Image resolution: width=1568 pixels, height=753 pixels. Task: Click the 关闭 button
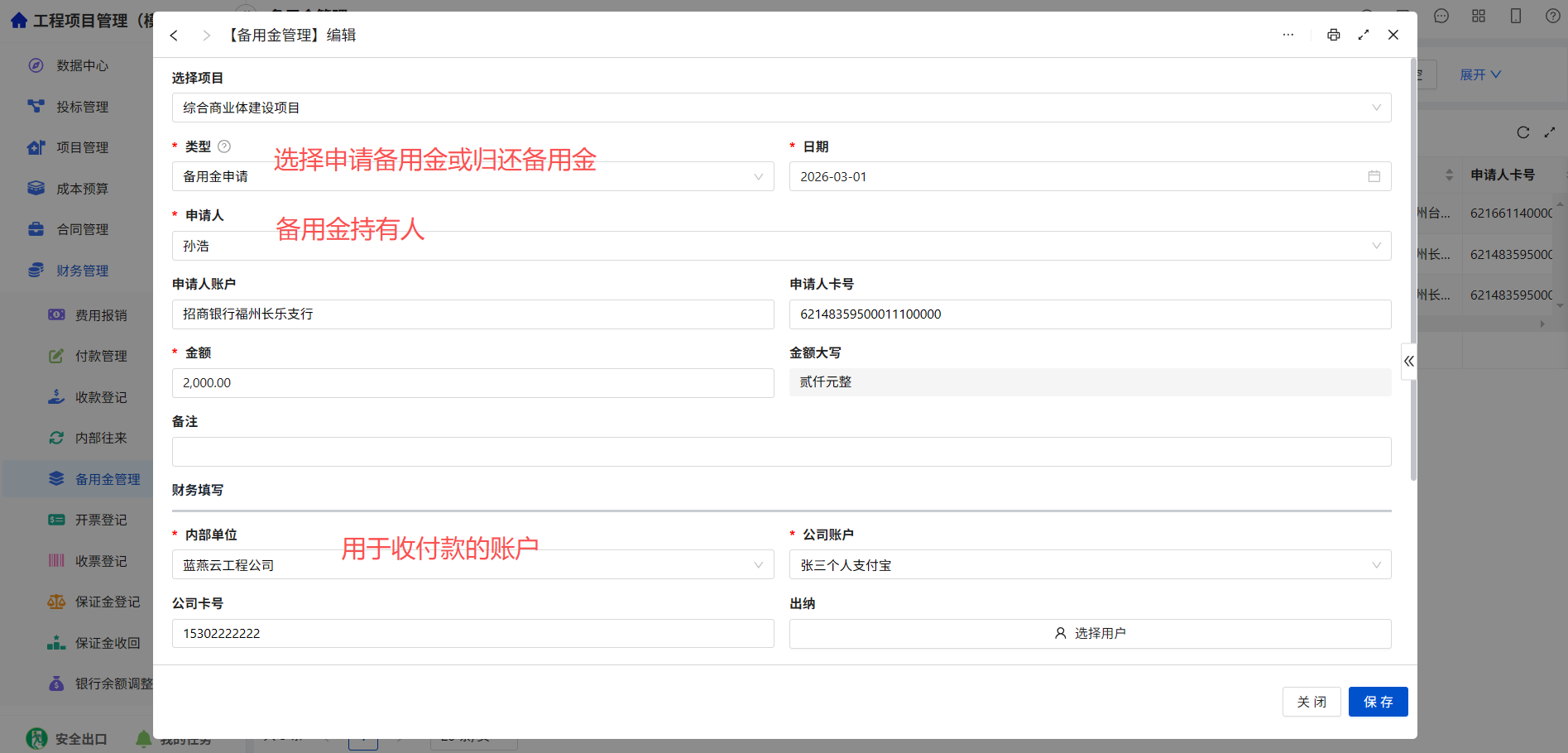tap(1311, 702)
